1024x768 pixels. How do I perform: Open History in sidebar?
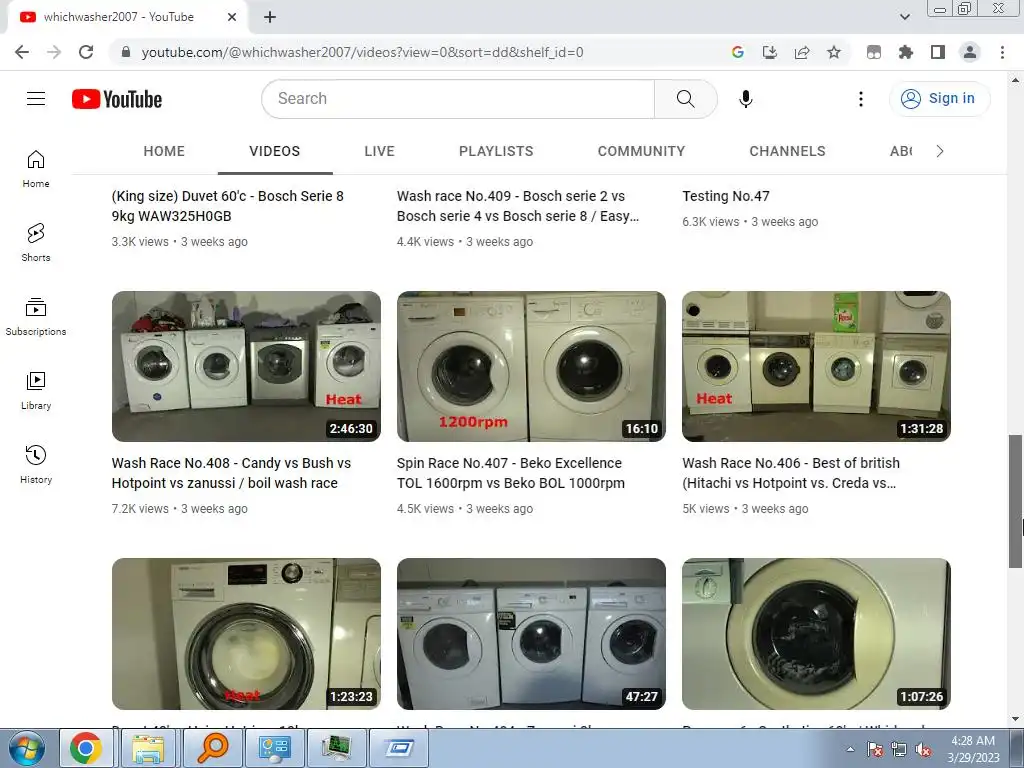pyautogui.click(x=36, y=464)
